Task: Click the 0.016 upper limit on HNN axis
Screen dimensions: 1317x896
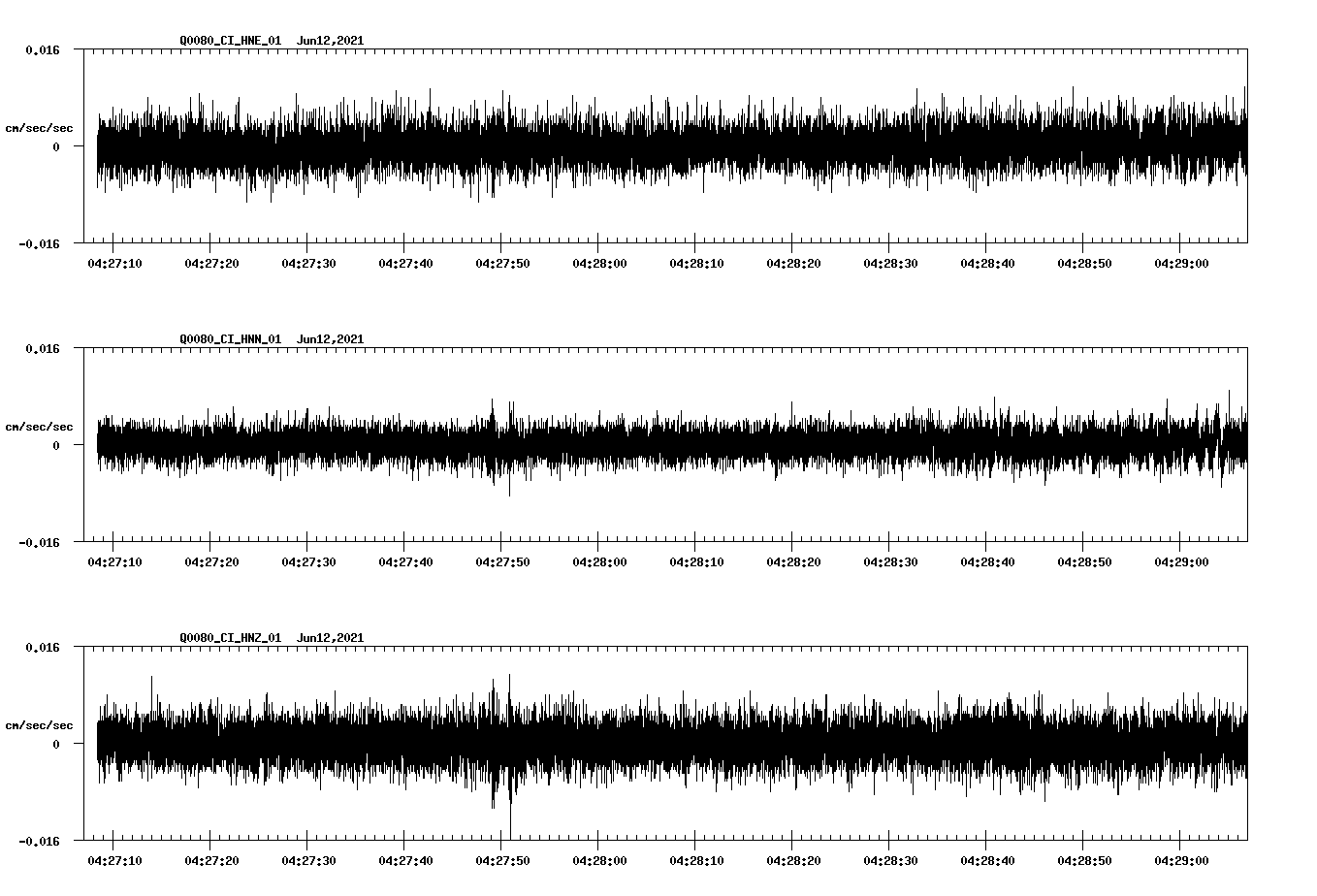Action: [x=43, y=348]
